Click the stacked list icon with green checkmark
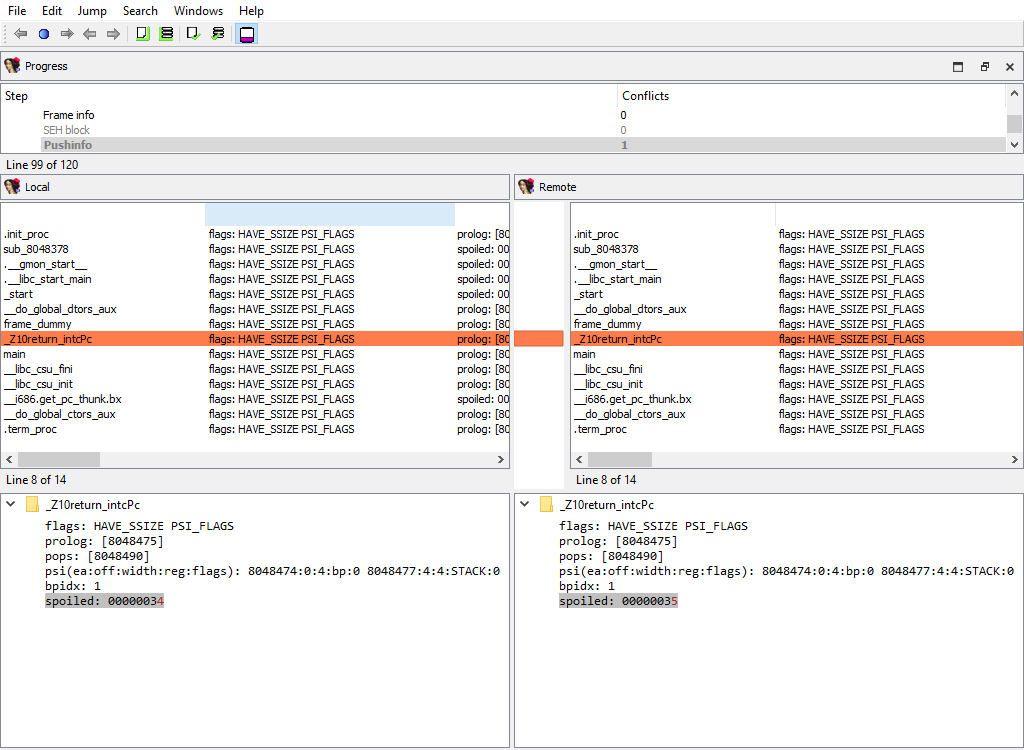The width and height of the screenshot is (1024, 750). [x=218, y=34]
